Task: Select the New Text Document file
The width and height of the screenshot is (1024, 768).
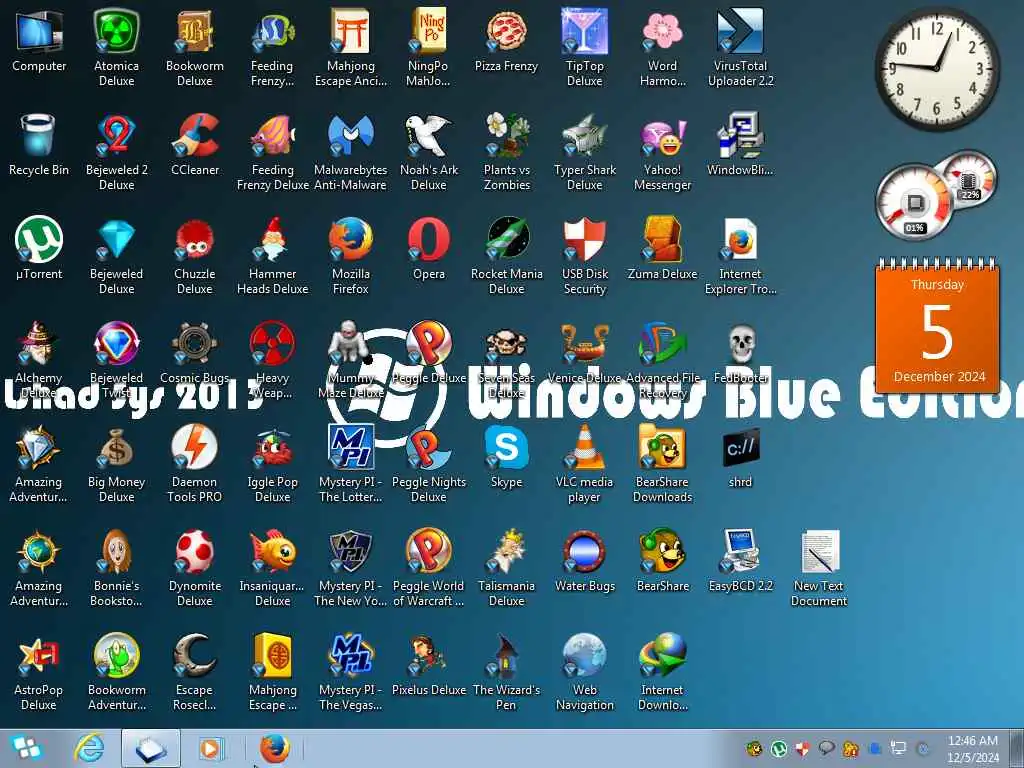Action: pos(819,551)
